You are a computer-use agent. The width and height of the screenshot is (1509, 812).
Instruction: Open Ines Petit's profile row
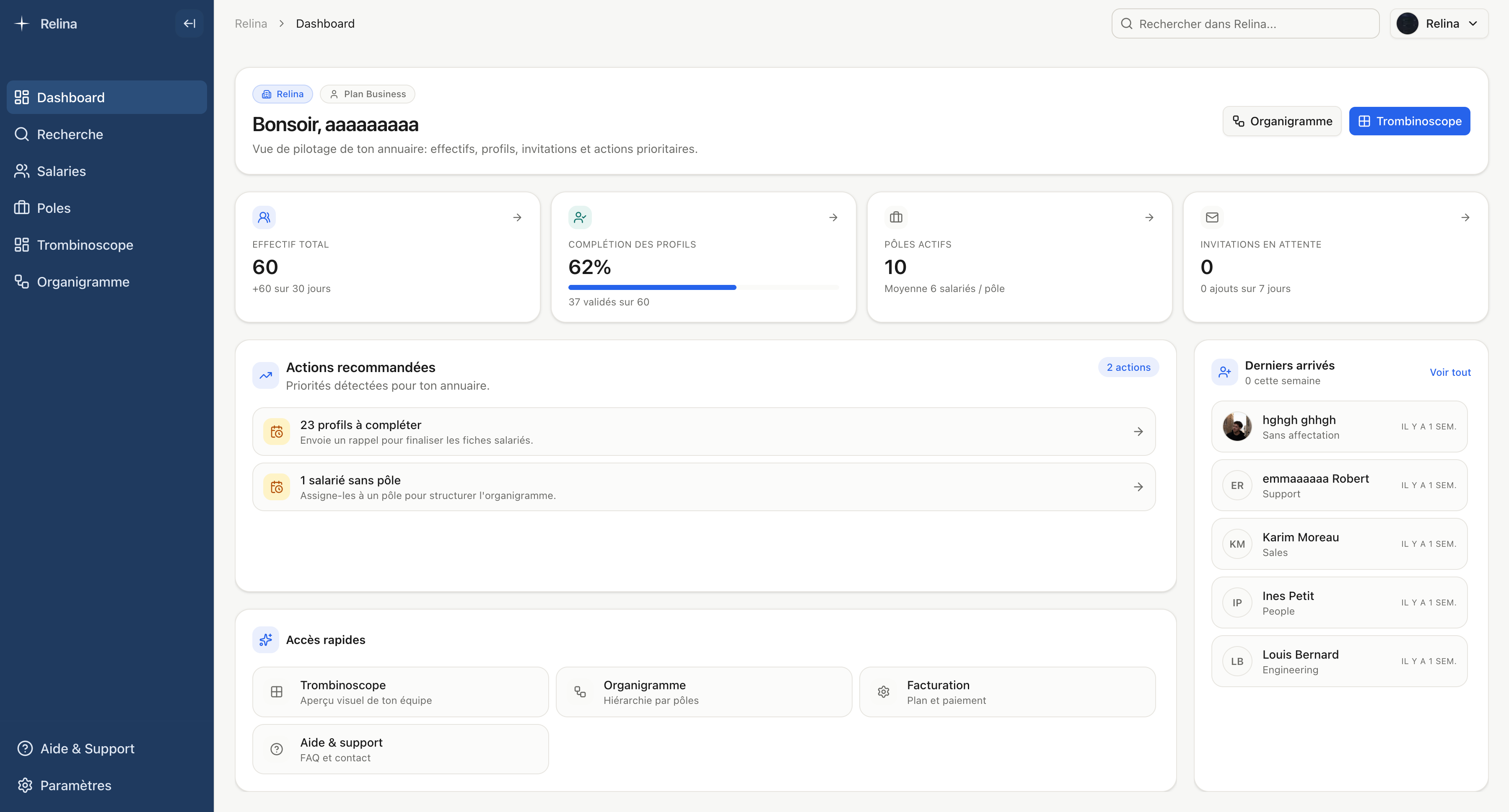coord(1339,603)
